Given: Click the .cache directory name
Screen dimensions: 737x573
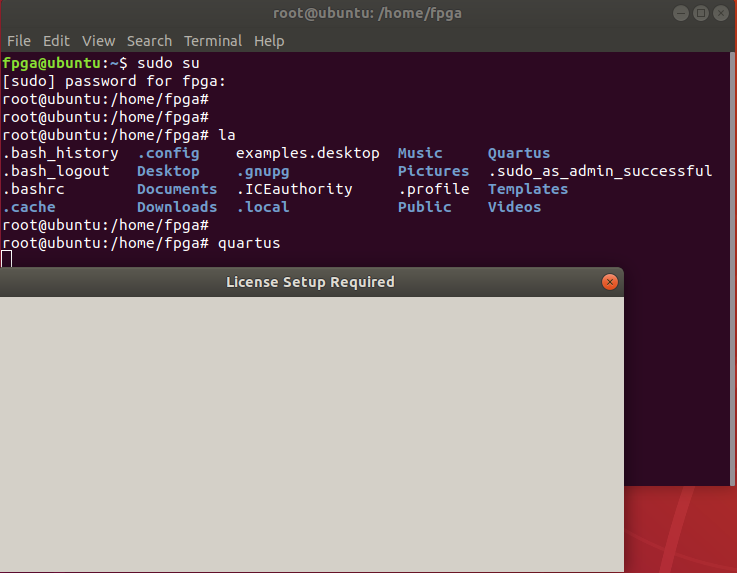Looking at the screenshot, I should (x=29, y=207).
